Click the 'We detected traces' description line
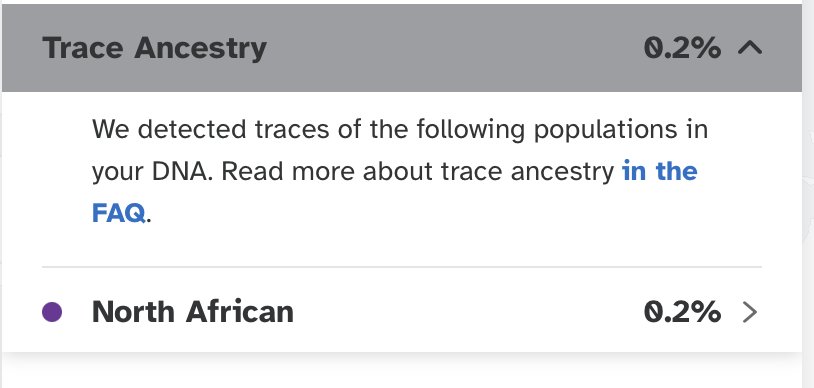This screenshot has height=388, width=814. (400, 129)
